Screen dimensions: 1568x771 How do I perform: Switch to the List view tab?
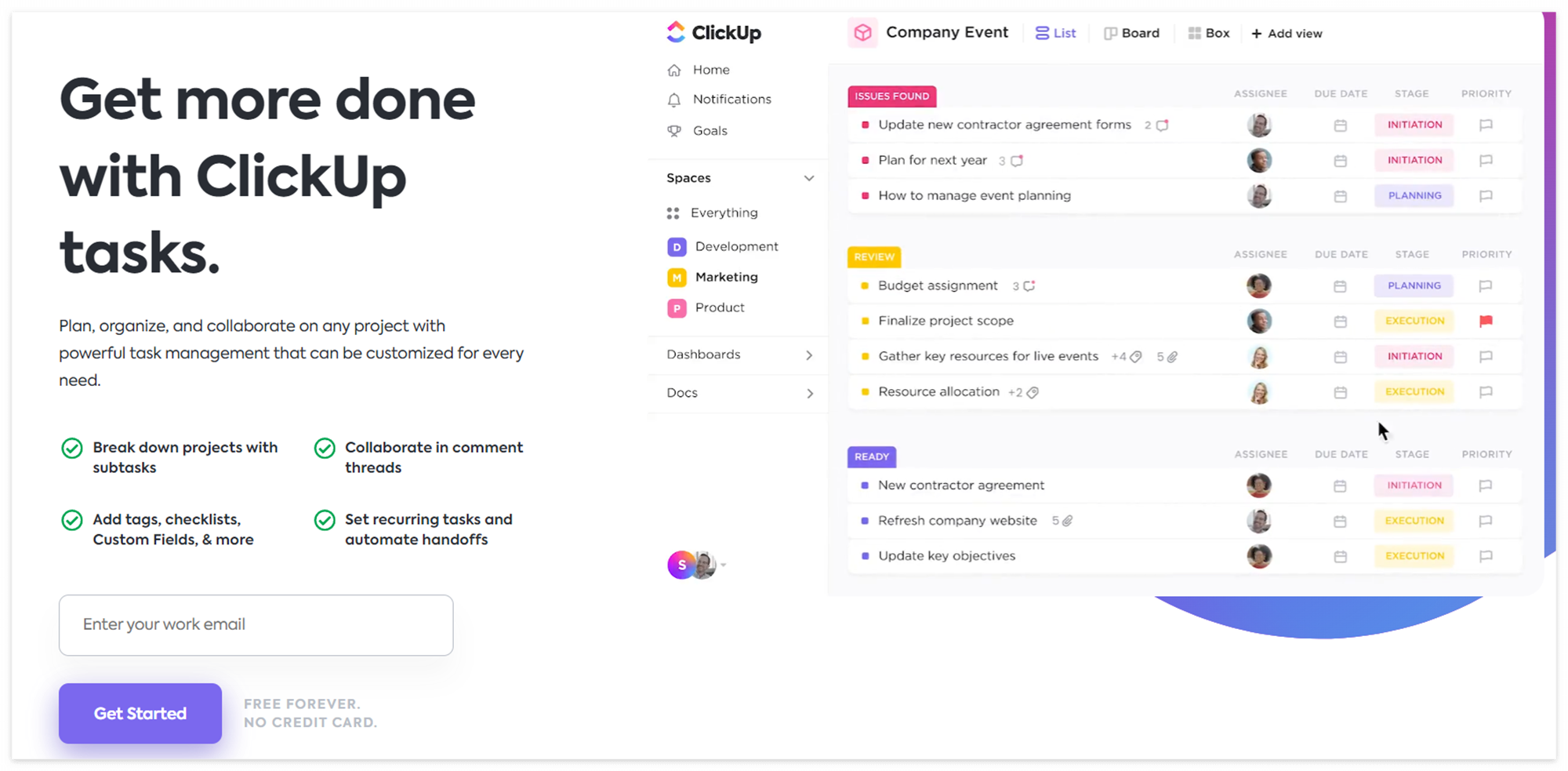[x=1055, y=33]
